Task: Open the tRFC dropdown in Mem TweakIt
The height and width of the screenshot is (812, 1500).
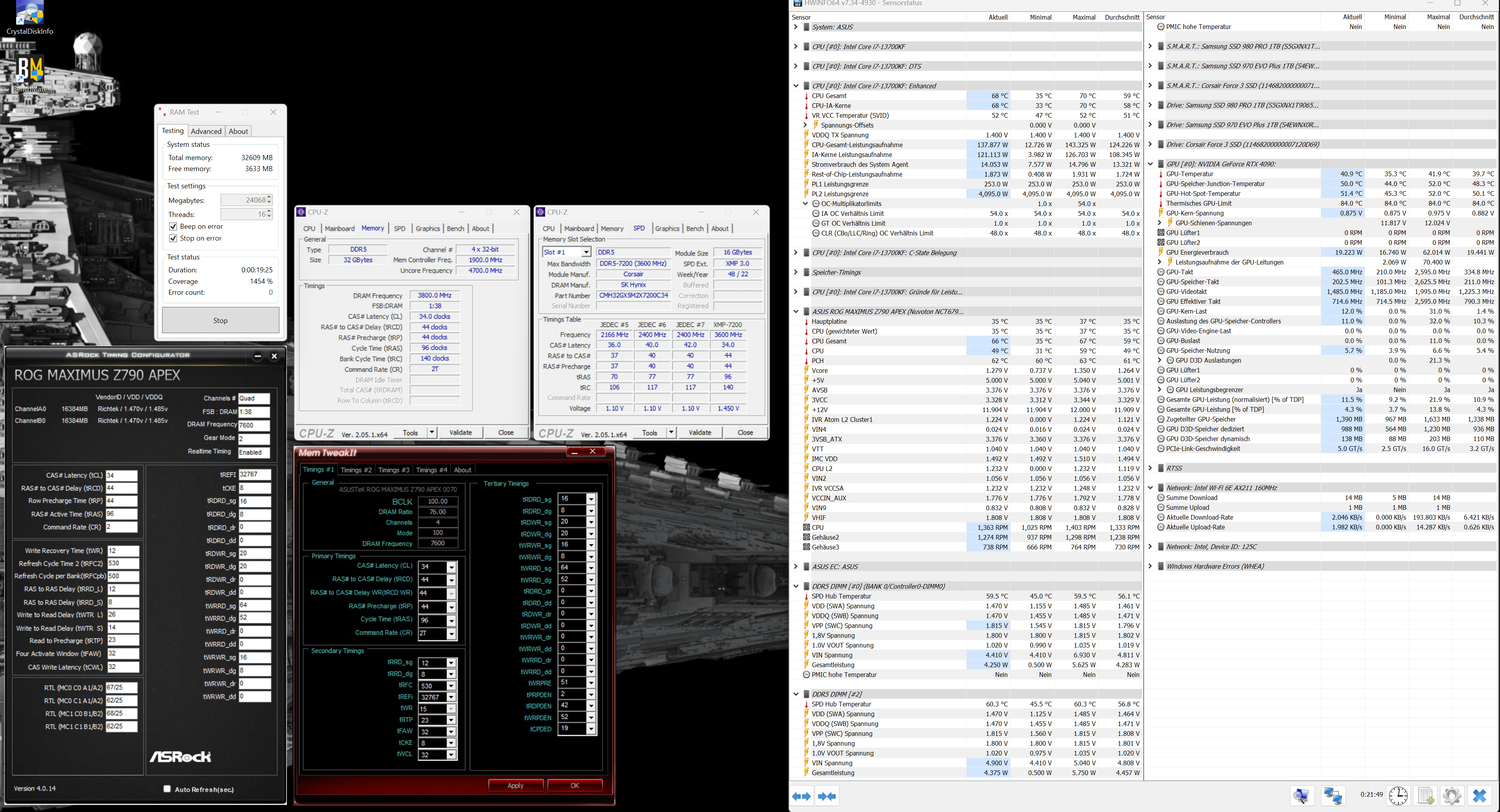Action: [x=451, y=686]
